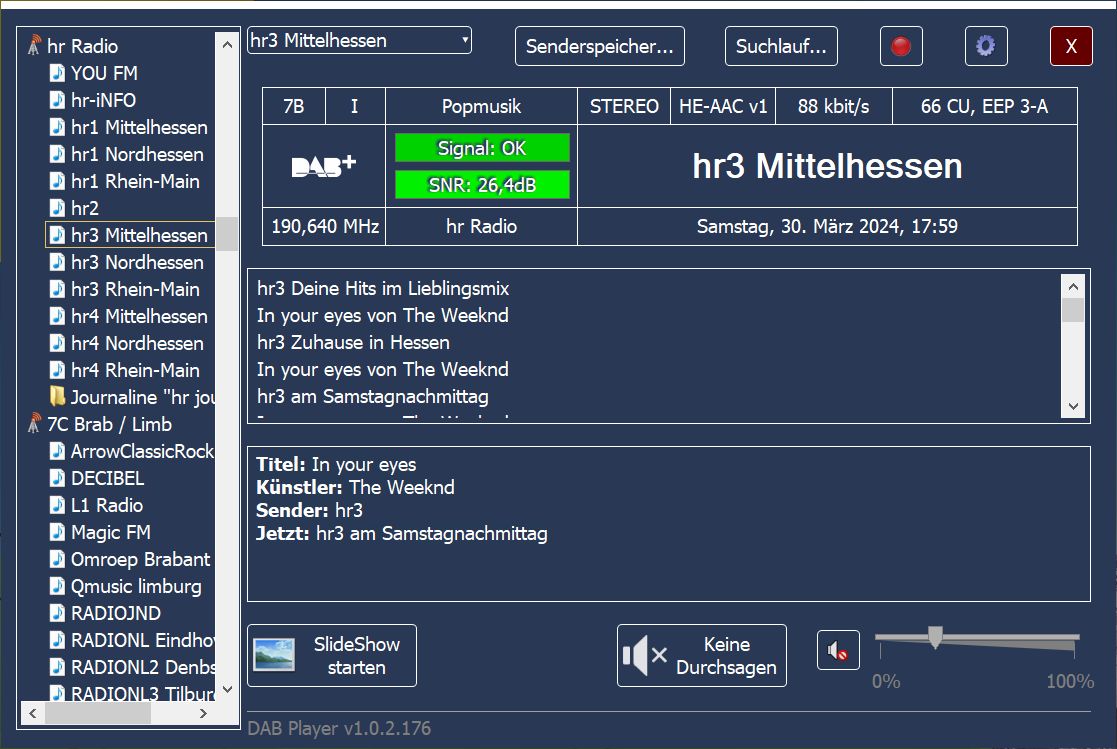Open Senderspeicher... station memory

pos(600,46)
